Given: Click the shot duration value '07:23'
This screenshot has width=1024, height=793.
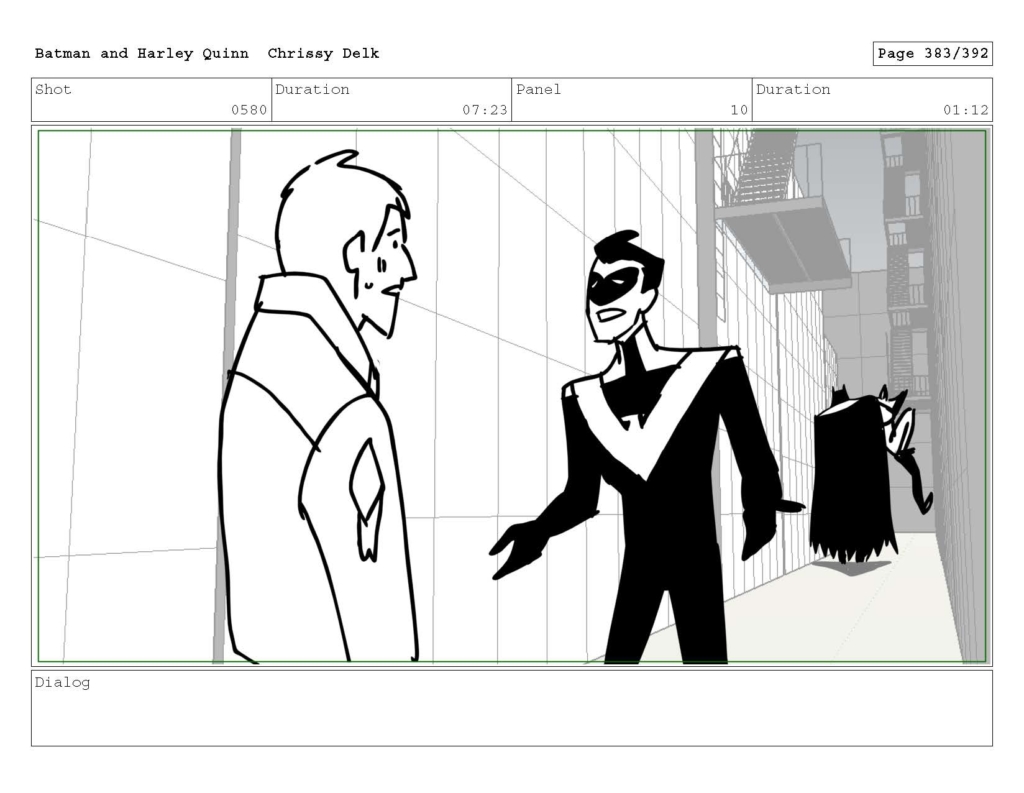Looking at the screenshot, I should (x=485, y=110).
